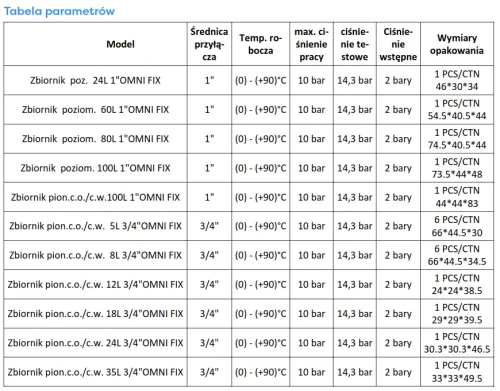Viewport: 500px width, 391px height.
Task: Select the 73.5*44*48 packaging cell
Action: point(457,168)
